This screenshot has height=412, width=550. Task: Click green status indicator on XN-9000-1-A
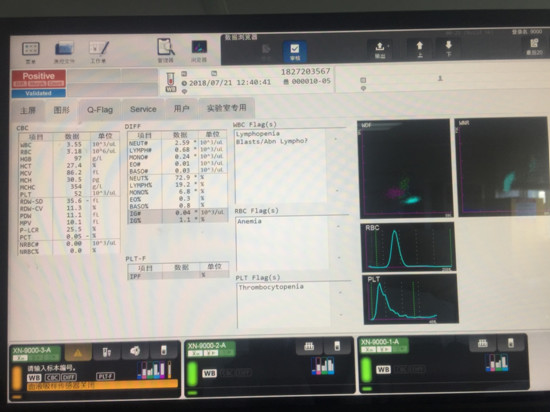pos(366,370)
